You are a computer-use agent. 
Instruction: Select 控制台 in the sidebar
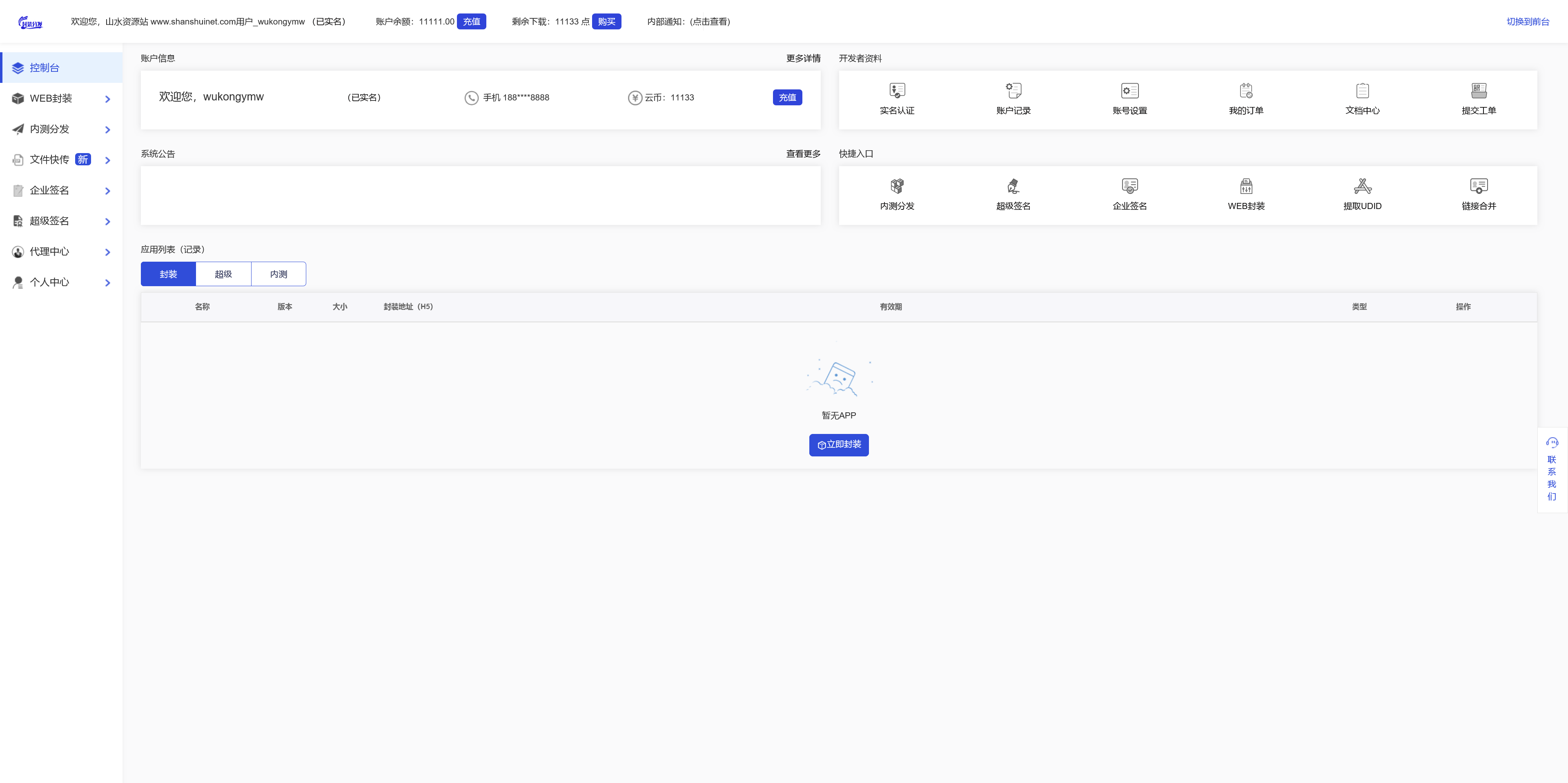point(45,67)
